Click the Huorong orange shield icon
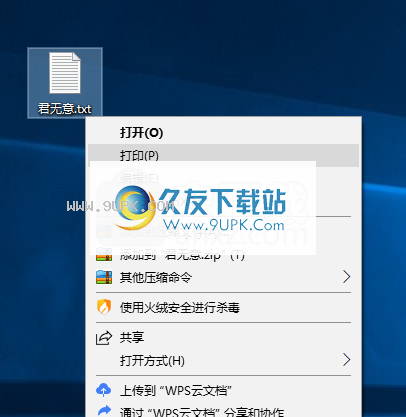The height and width of the screenshot is (417, 406). (104, 307)
